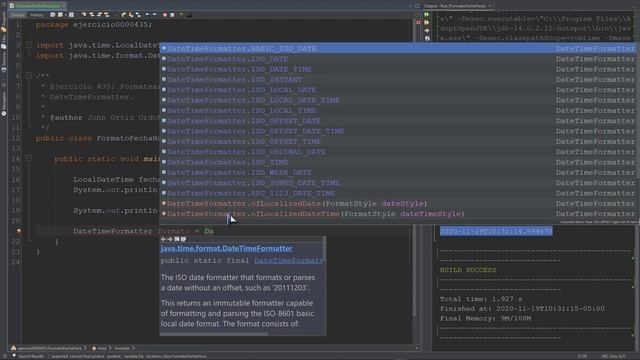Viewport: 640px width, 360px height.
Task: Click the editor toolbar Forward navigation icon
Action: pyautogui.click(x=71, y=15)
